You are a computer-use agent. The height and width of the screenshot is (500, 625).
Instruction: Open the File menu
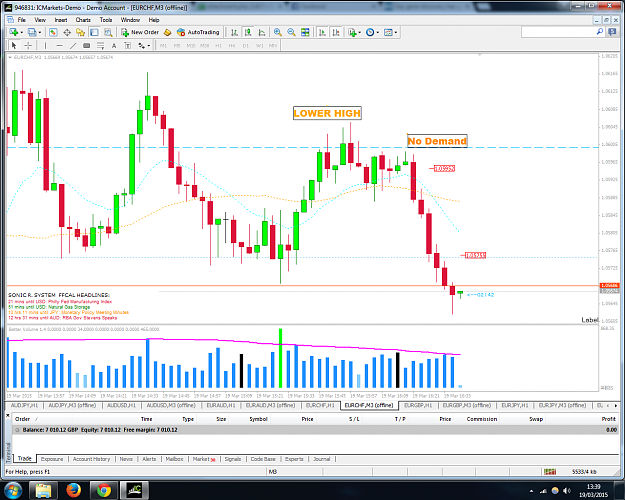pos(22,20)
